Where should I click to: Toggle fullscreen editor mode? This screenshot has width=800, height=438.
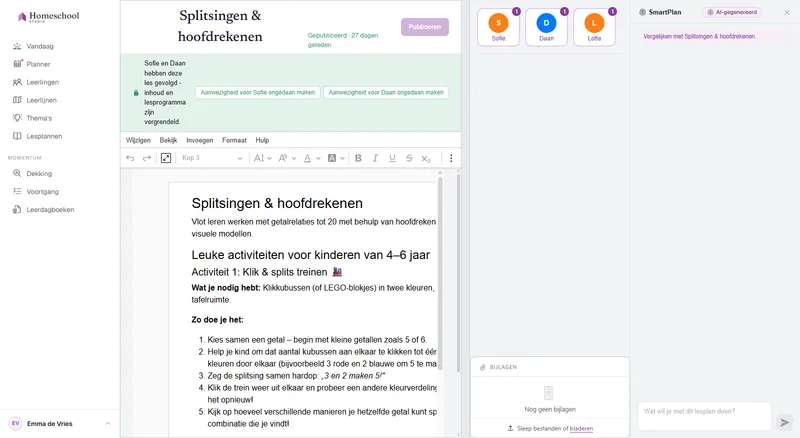click(x=166, y=158)
